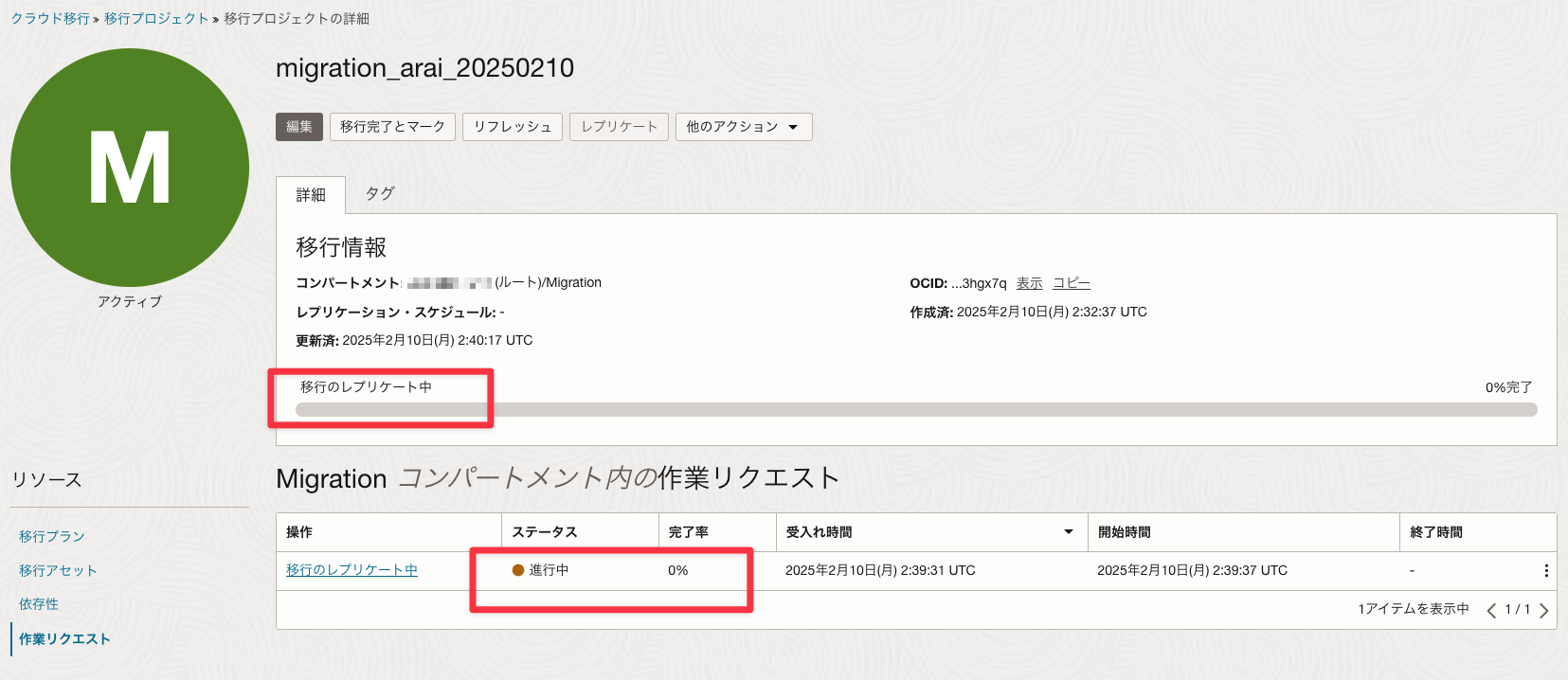Image resolution: width=1568 pixels, height=680 pixels.
Task: Click the migration replication progress bar
Action: tap(916, 409)
